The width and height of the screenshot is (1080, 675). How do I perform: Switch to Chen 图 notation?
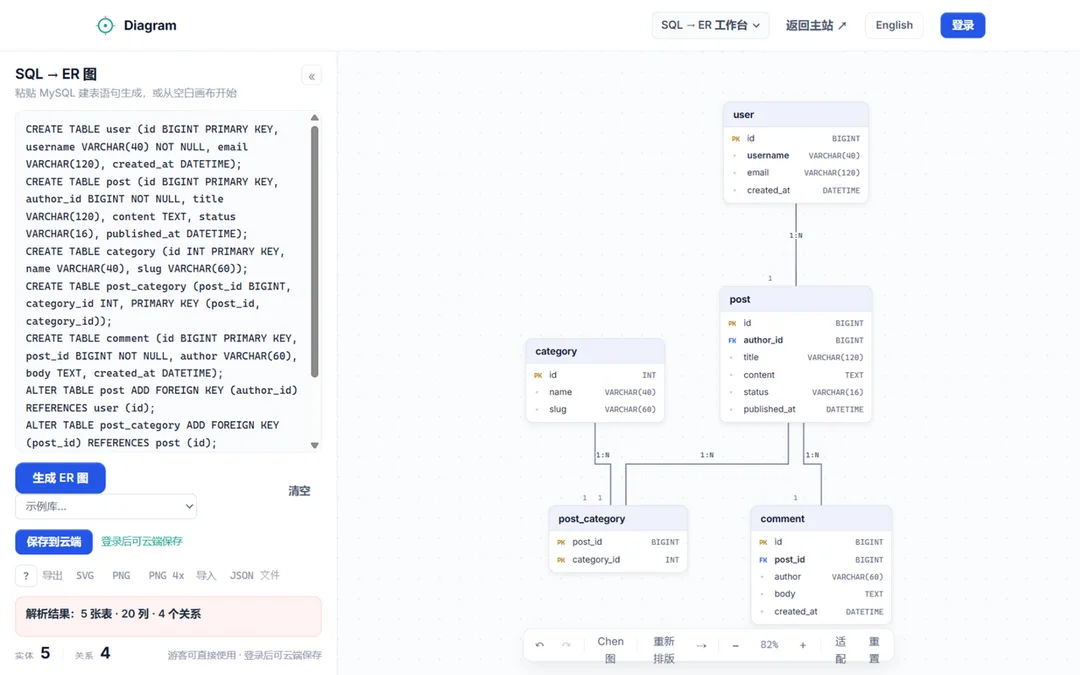point(610,650)
